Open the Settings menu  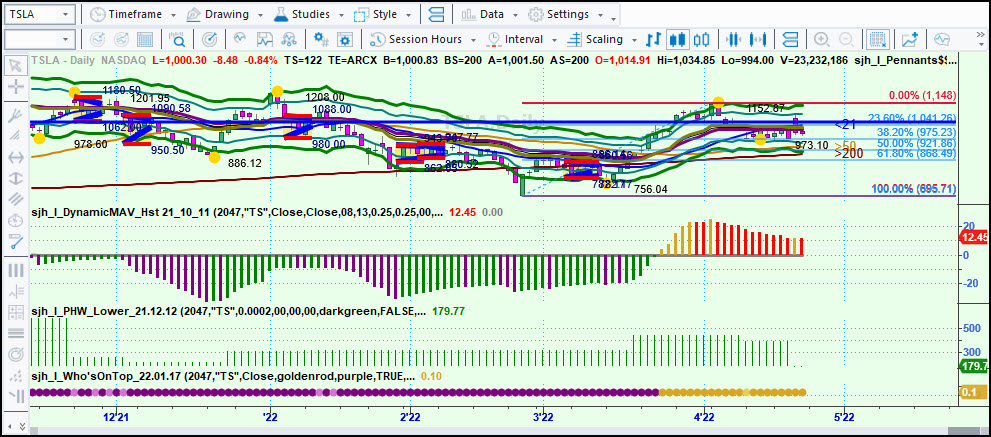pyautogui.click(x=565, y=14)
